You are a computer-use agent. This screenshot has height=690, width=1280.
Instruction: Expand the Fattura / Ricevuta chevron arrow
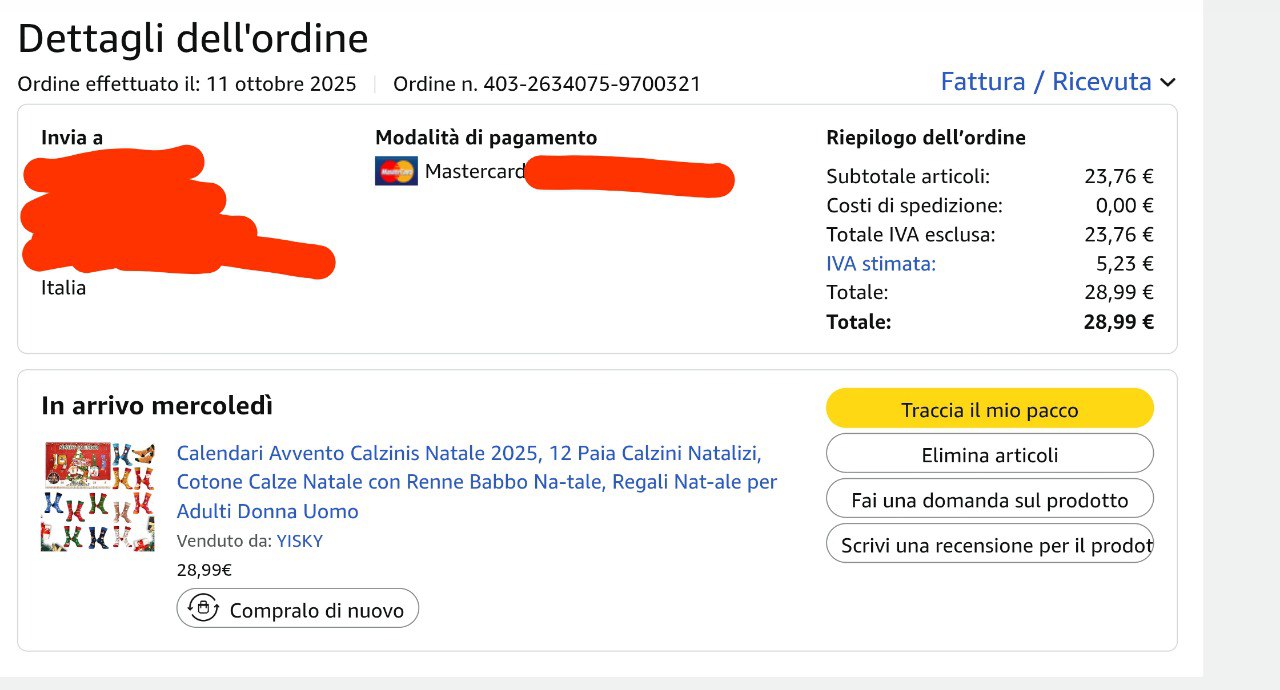[1168, 83]
